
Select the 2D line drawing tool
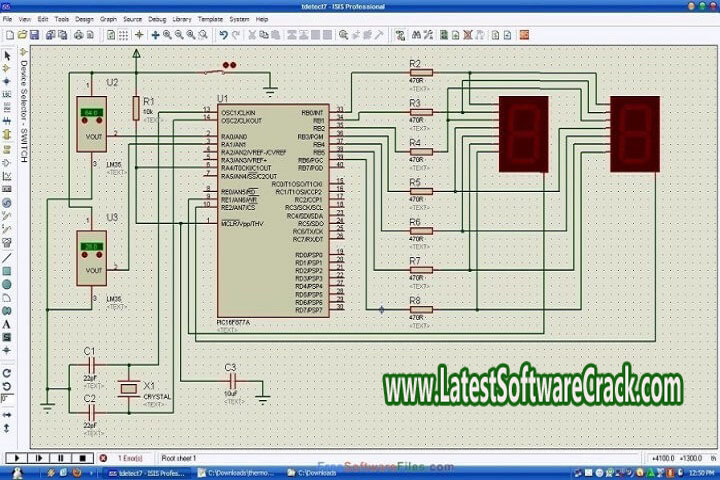pos(7,257)
